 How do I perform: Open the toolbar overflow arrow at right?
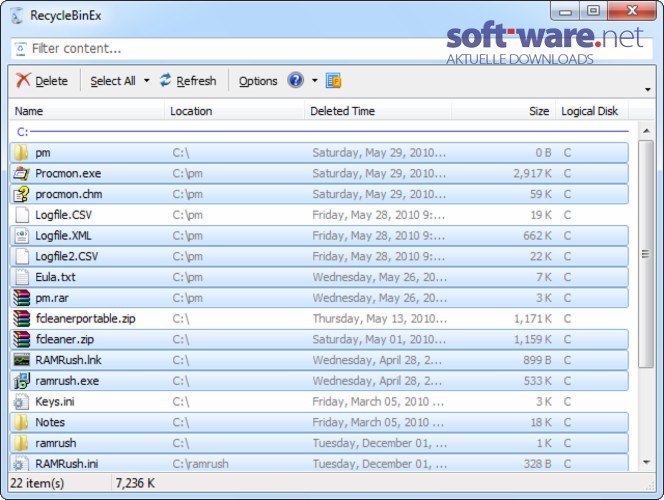coord(647,89)
